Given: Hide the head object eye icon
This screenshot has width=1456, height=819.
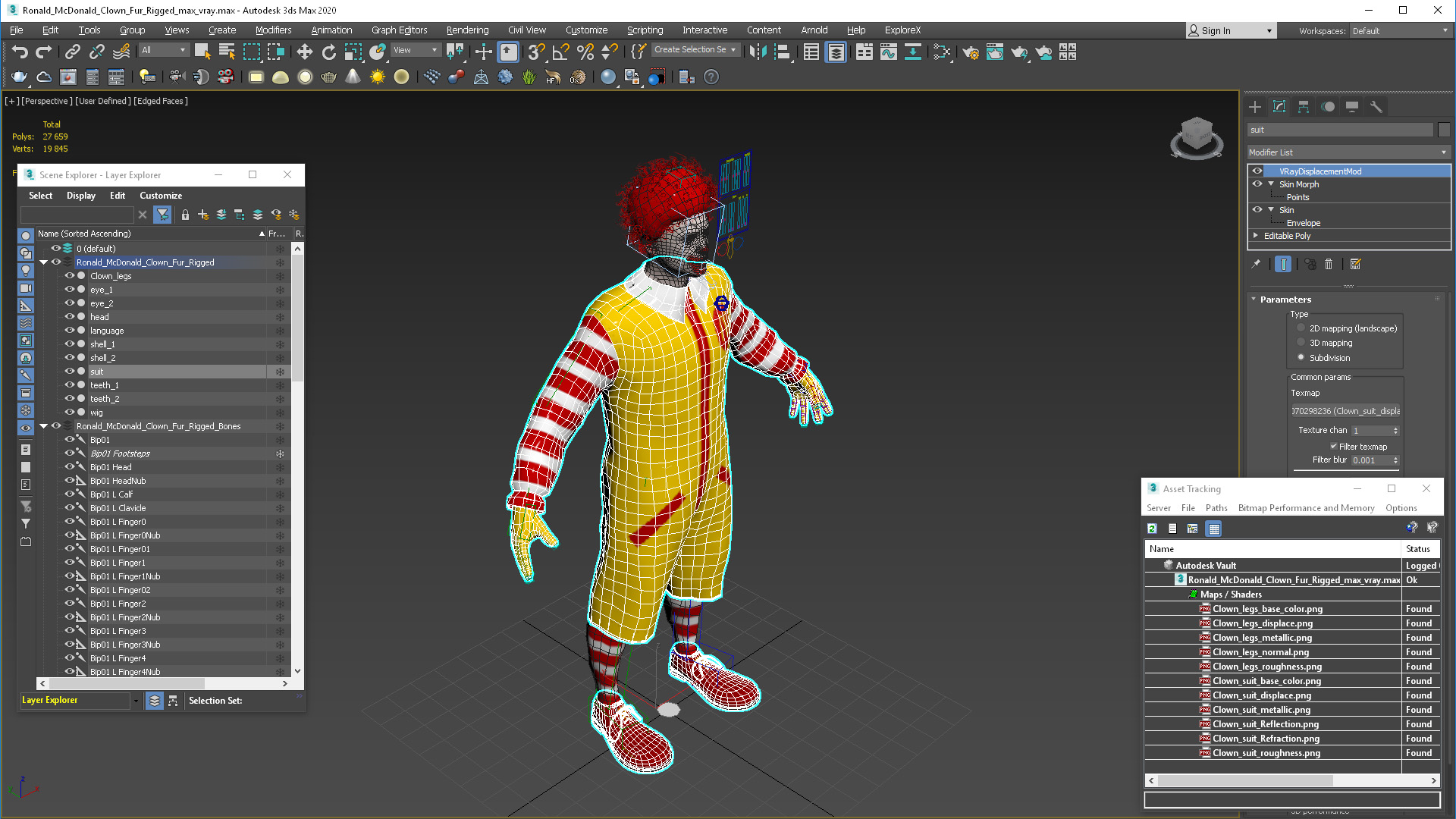Looking at the screenshot, I should click(69, 317).
